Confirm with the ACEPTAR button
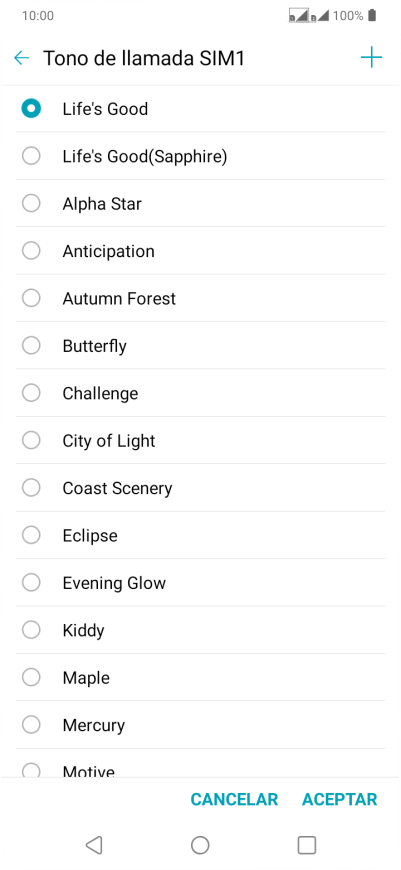This screenshot has width=401, height=870. pyautogui.click(x=339, y=799)
